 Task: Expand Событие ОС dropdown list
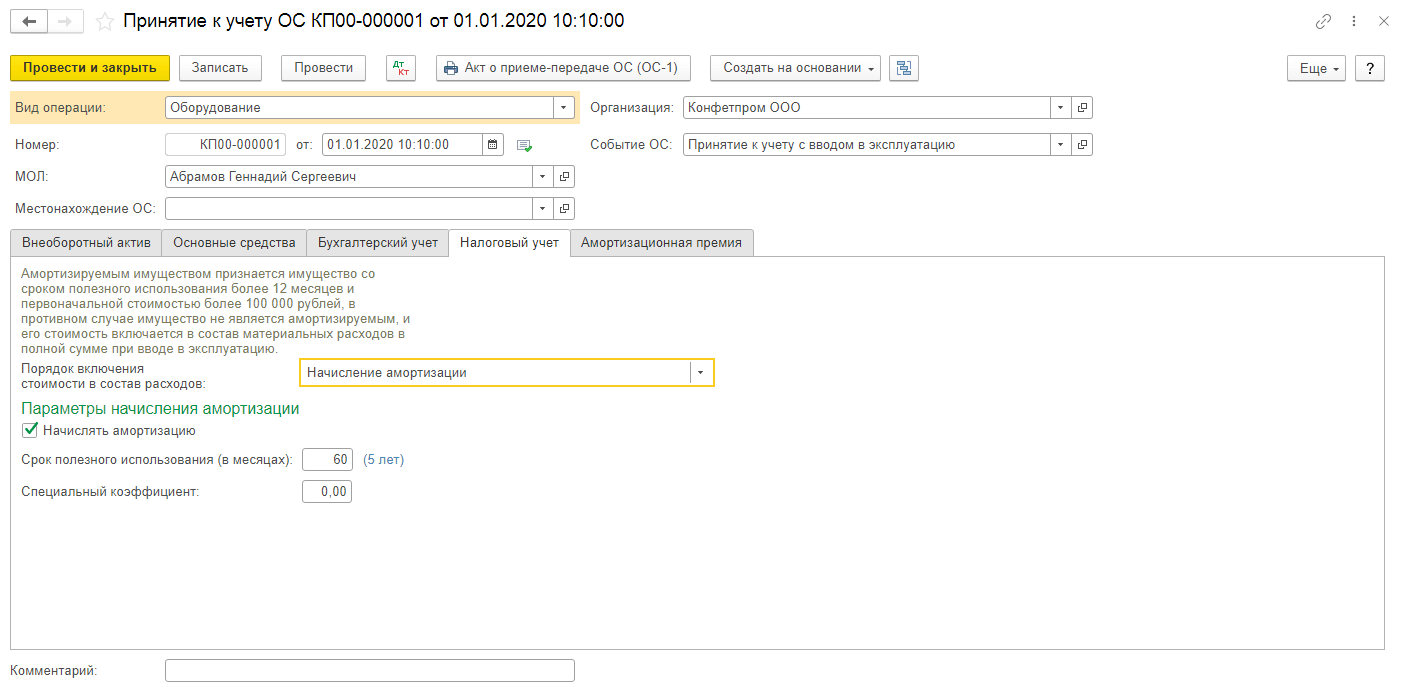coord(1060,145)
